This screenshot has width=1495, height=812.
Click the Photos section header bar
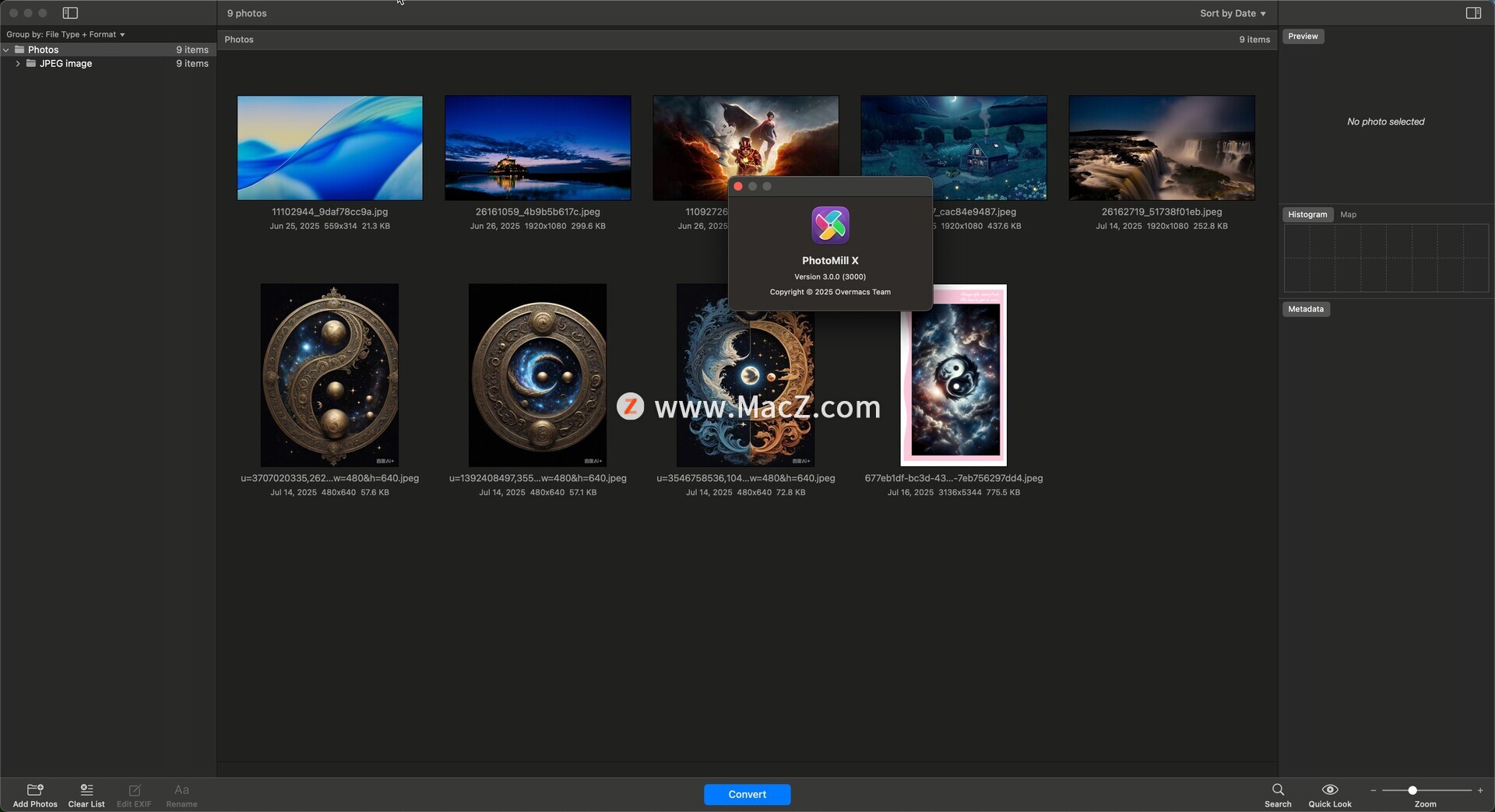click(747, 40)
